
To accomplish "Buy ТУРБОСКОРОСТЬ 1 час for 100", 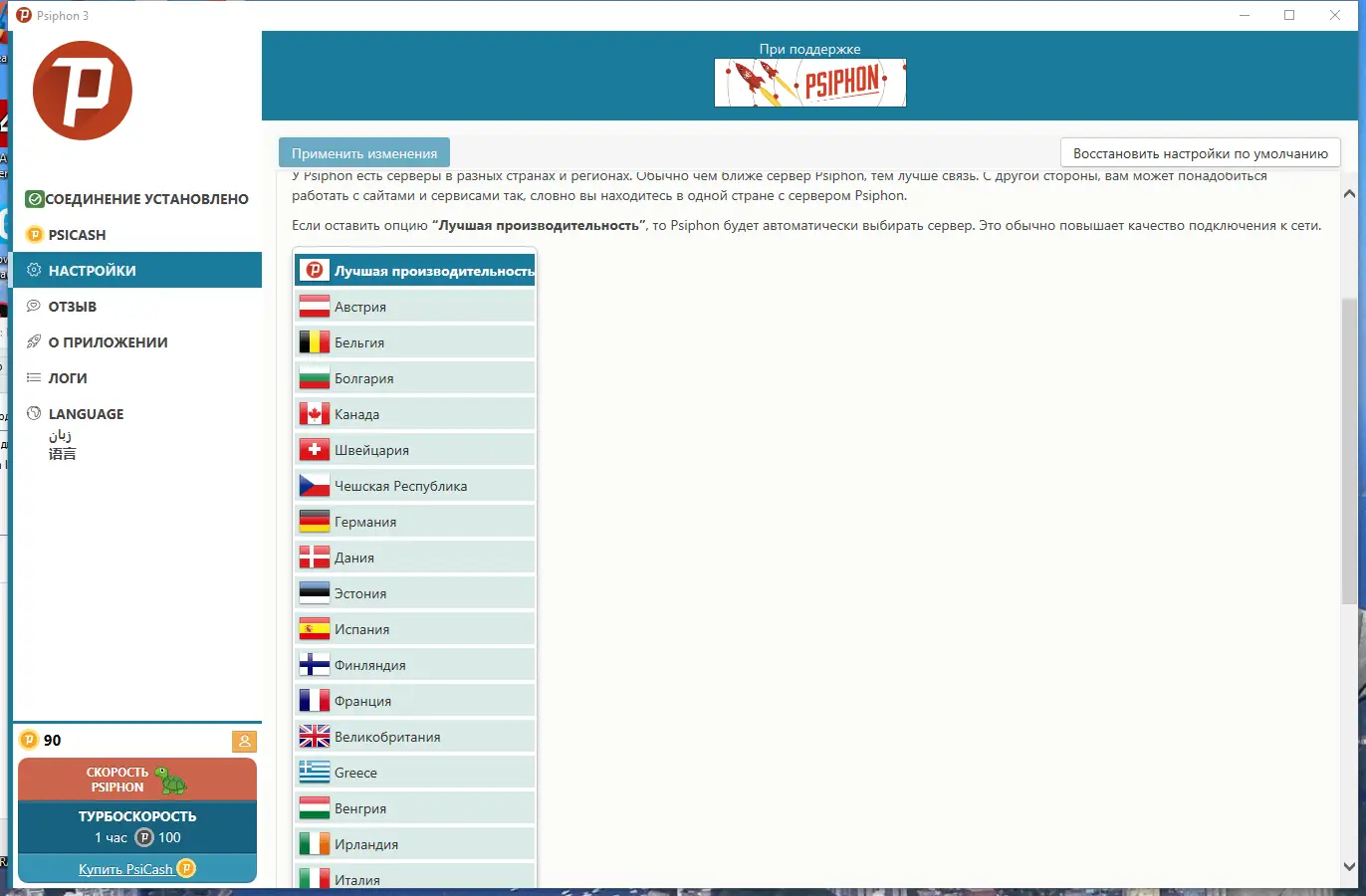I will point(137,827).
